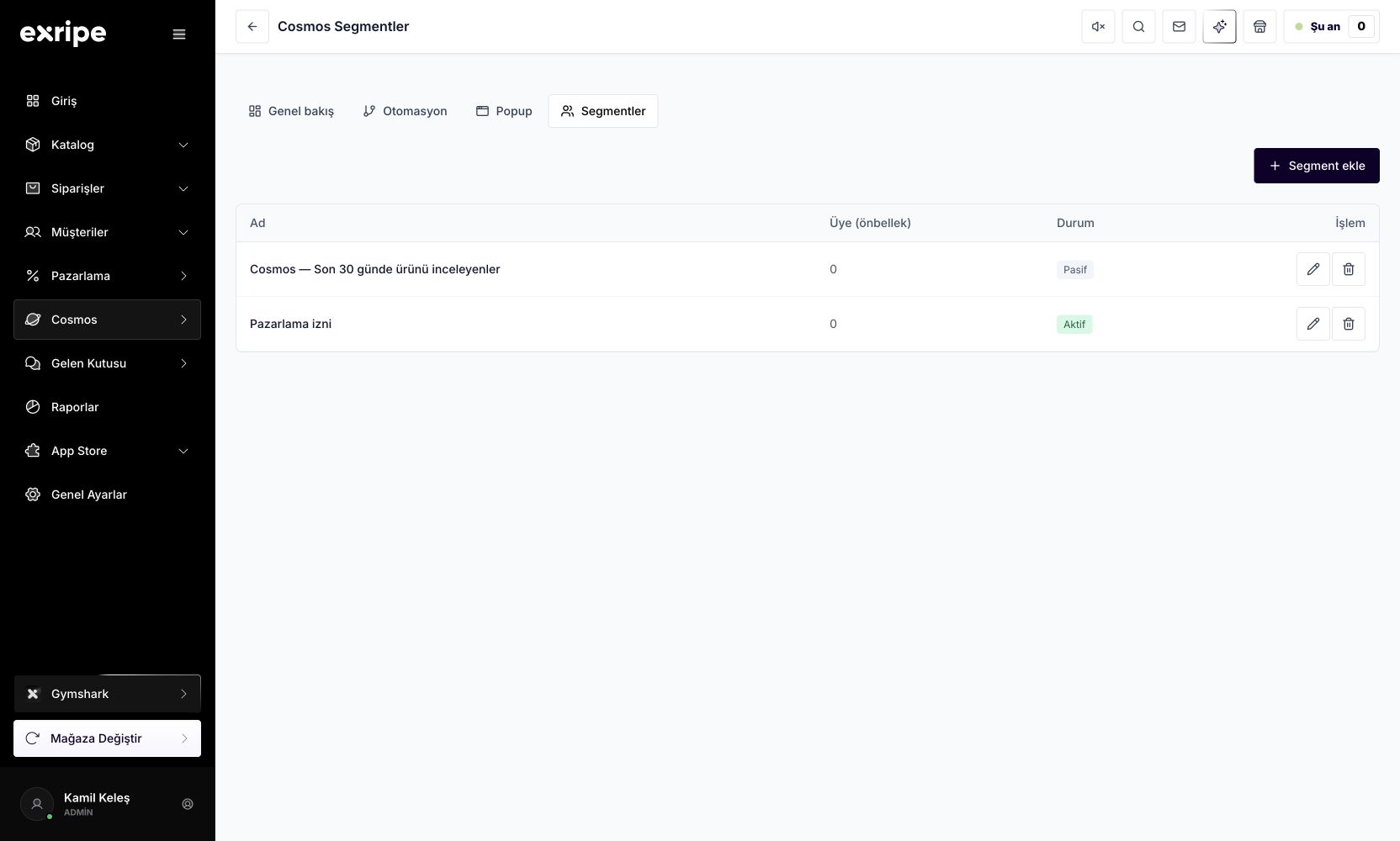Click the Pasif status badge
The image size is (1400, 841).
(x=1074, y=270)
